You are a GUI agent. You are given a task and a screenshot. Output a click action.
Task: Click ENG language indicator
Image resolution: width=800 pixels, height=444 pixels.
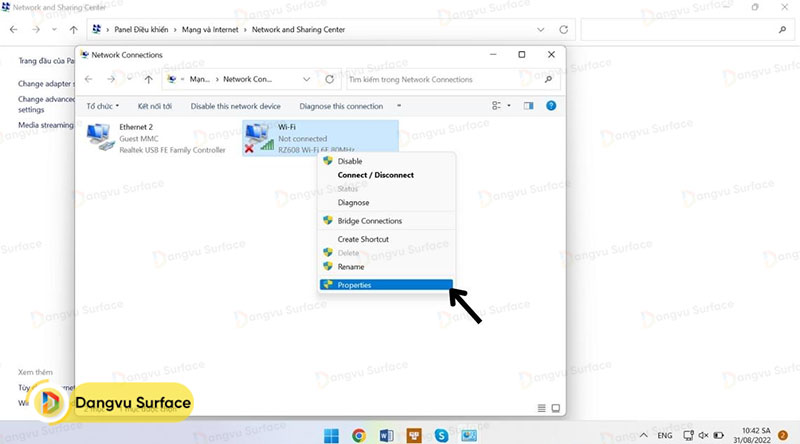click(664, 435)
